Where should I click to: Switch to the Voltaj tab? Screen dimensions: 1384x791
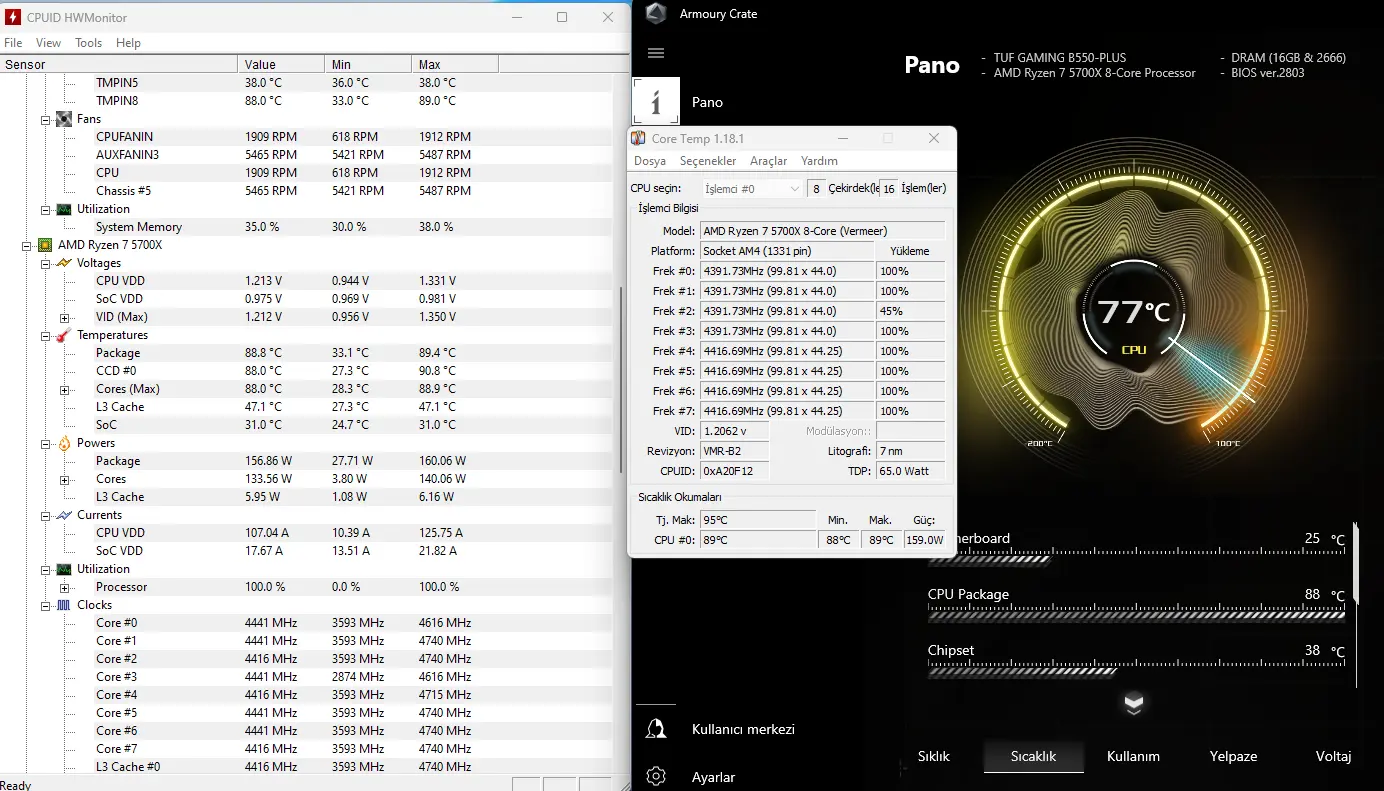(1333, 756)
